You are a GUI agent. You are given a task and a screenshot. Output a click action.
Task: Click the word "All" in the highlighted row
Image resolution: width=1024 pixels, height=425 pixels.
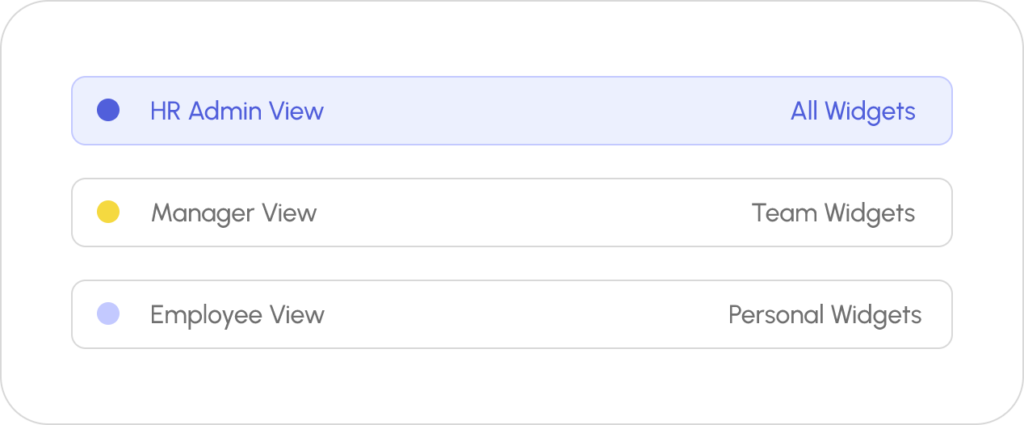point(804,111)
